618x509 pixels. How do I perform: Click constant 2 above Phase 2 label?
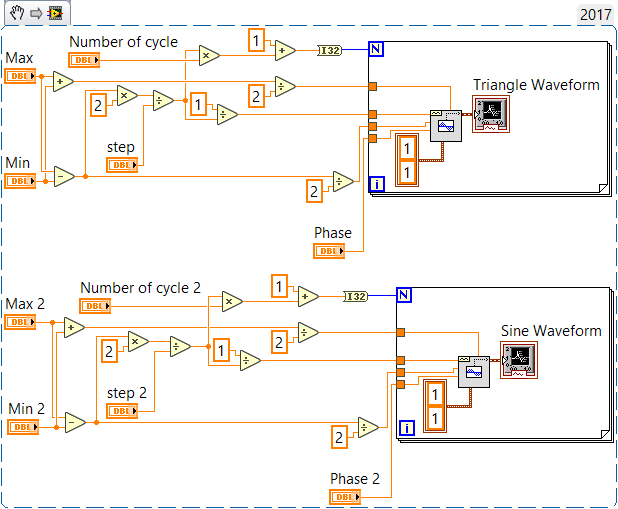pos(339,437)
